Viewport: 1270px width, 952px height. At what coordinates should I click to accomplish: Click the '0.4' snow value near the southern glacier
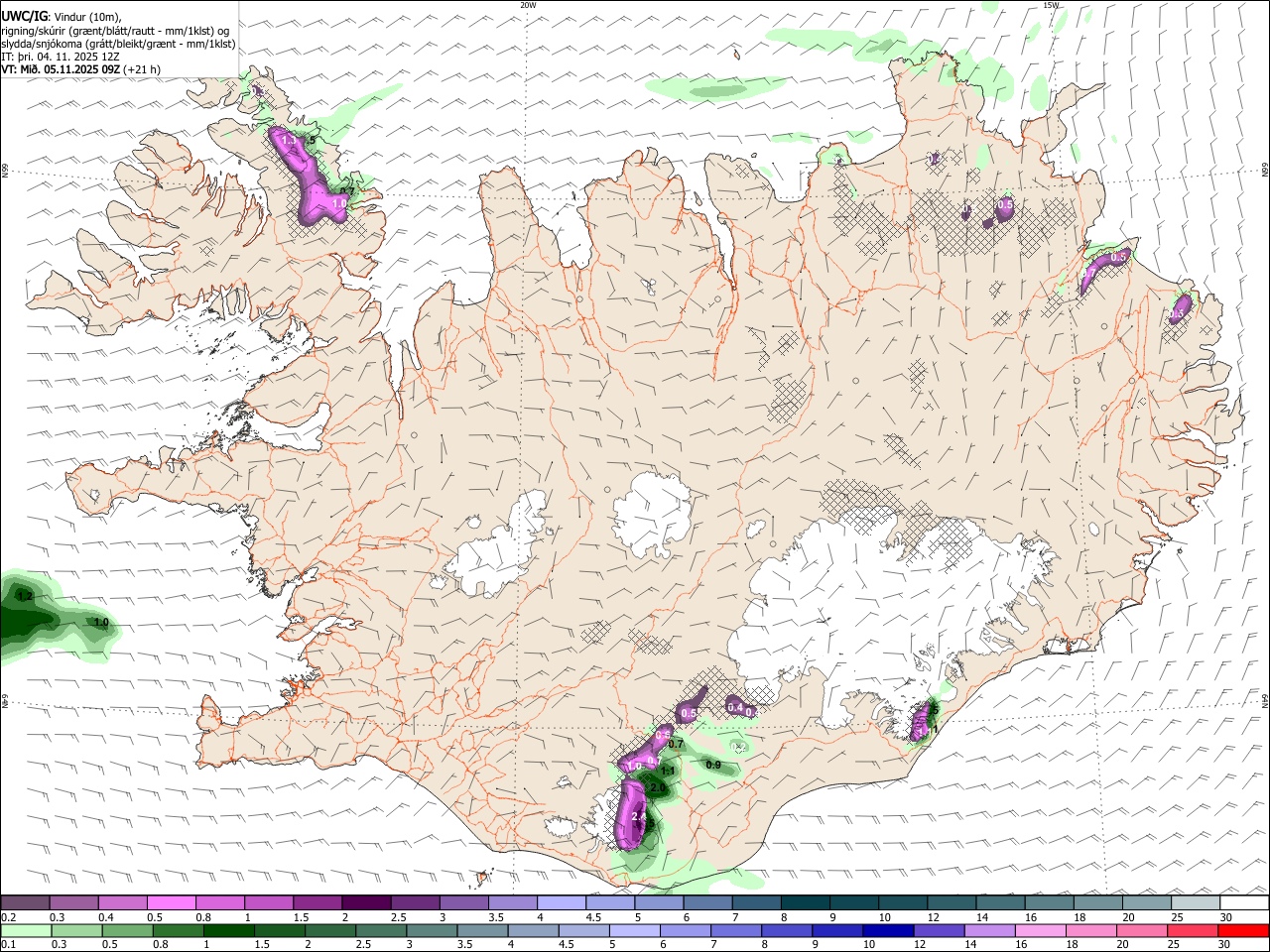(x=735, y=707)
